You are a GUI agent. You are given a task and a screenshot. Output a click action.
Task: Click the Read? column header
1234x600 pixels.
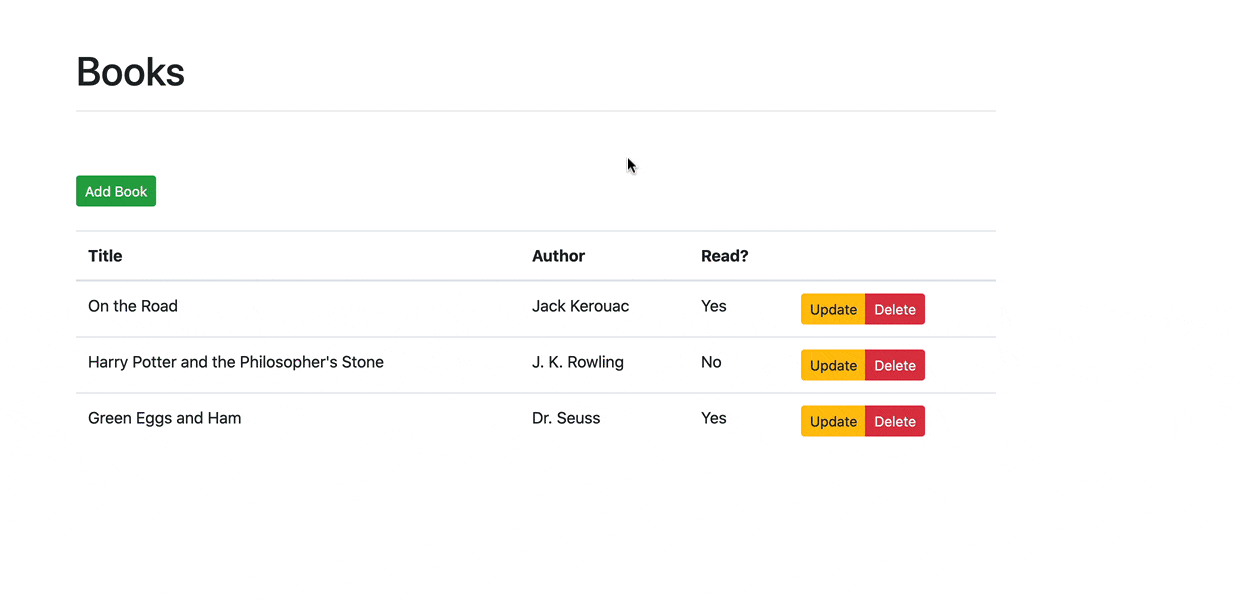pos(725,255)
